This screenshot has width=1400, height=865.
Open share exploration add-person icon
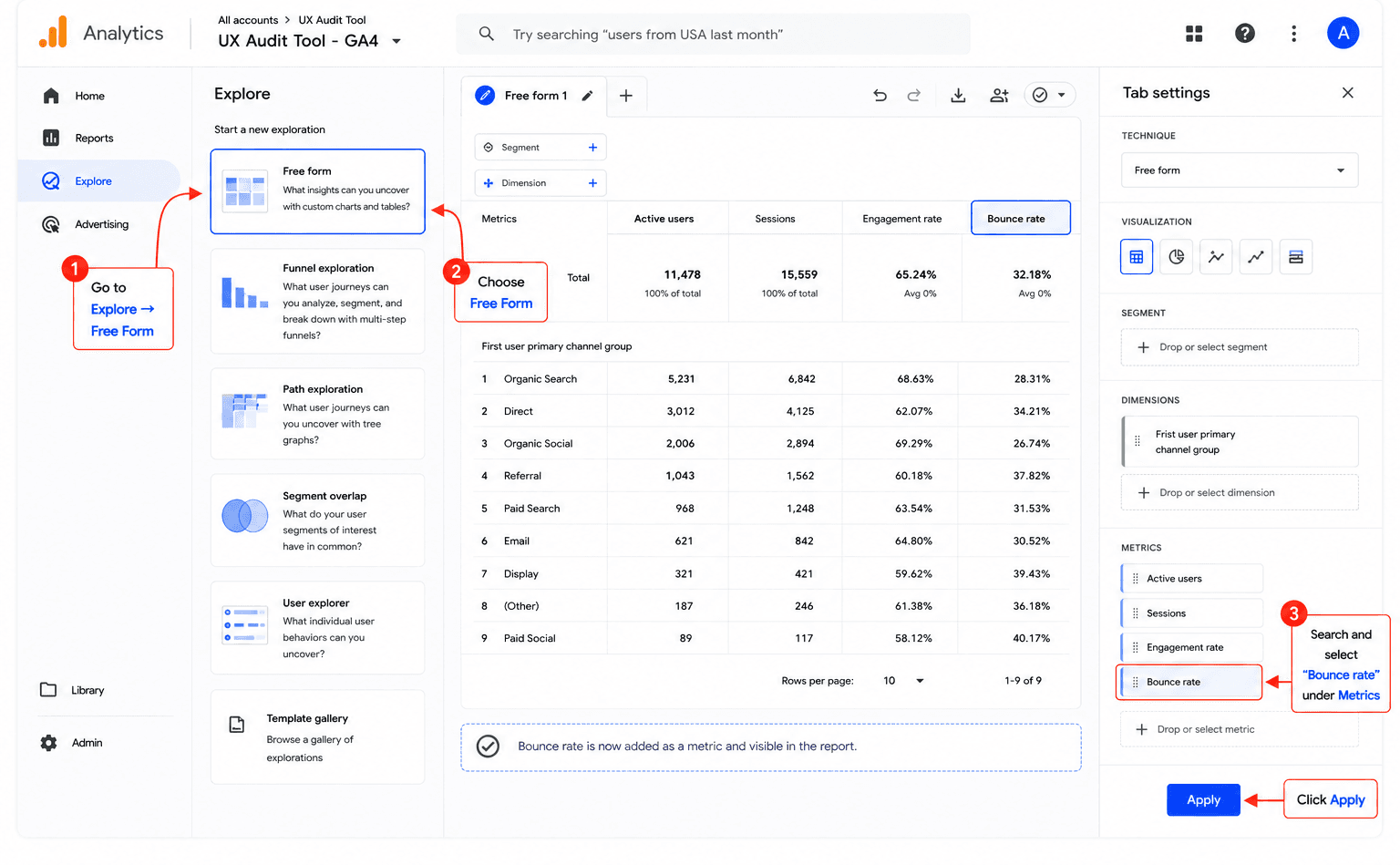coord(999,95)
